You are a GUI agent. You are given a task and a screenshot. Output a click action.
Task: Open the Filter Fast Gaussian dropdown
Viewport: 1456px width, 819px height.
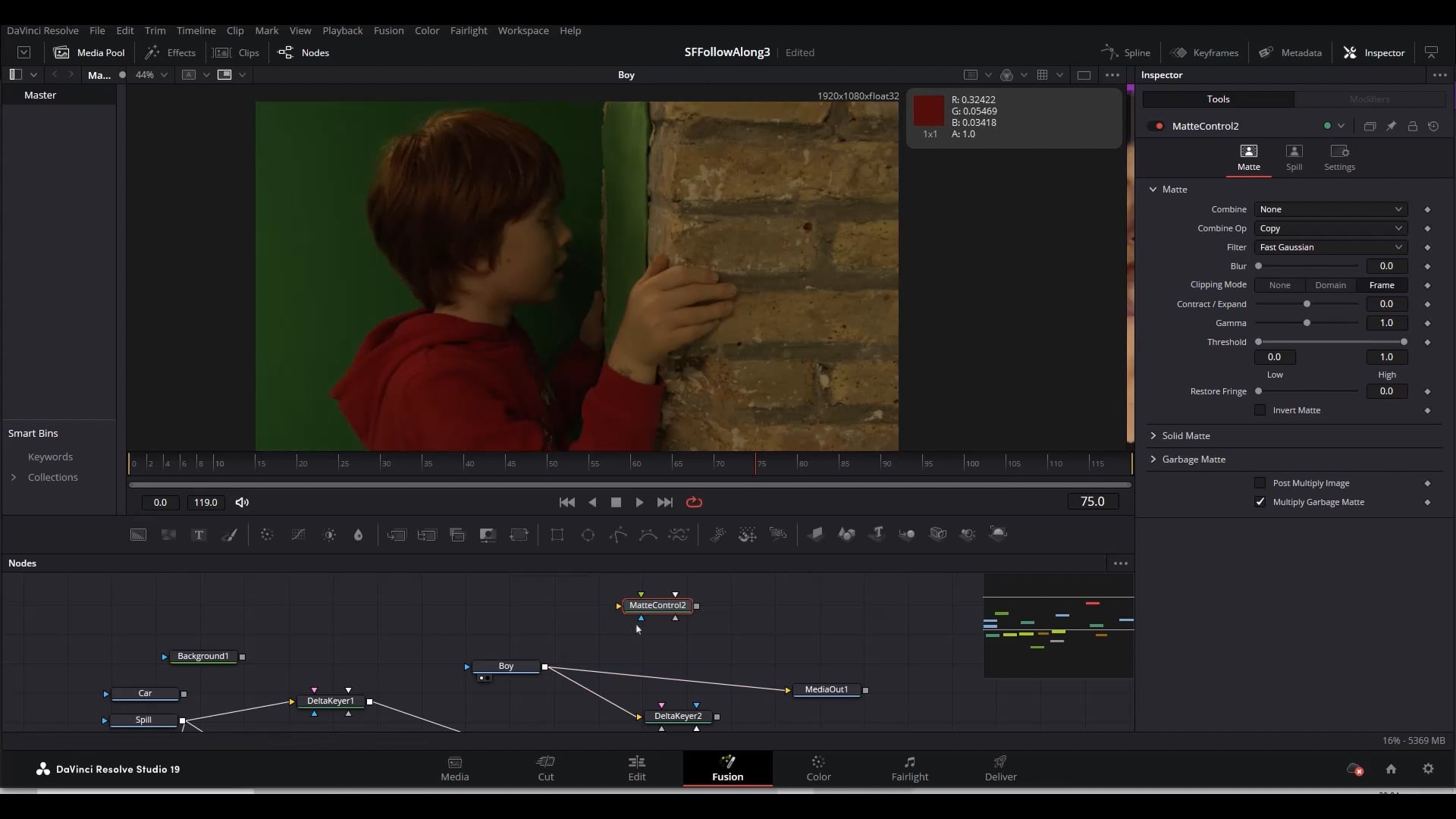tap(1330, 247)
